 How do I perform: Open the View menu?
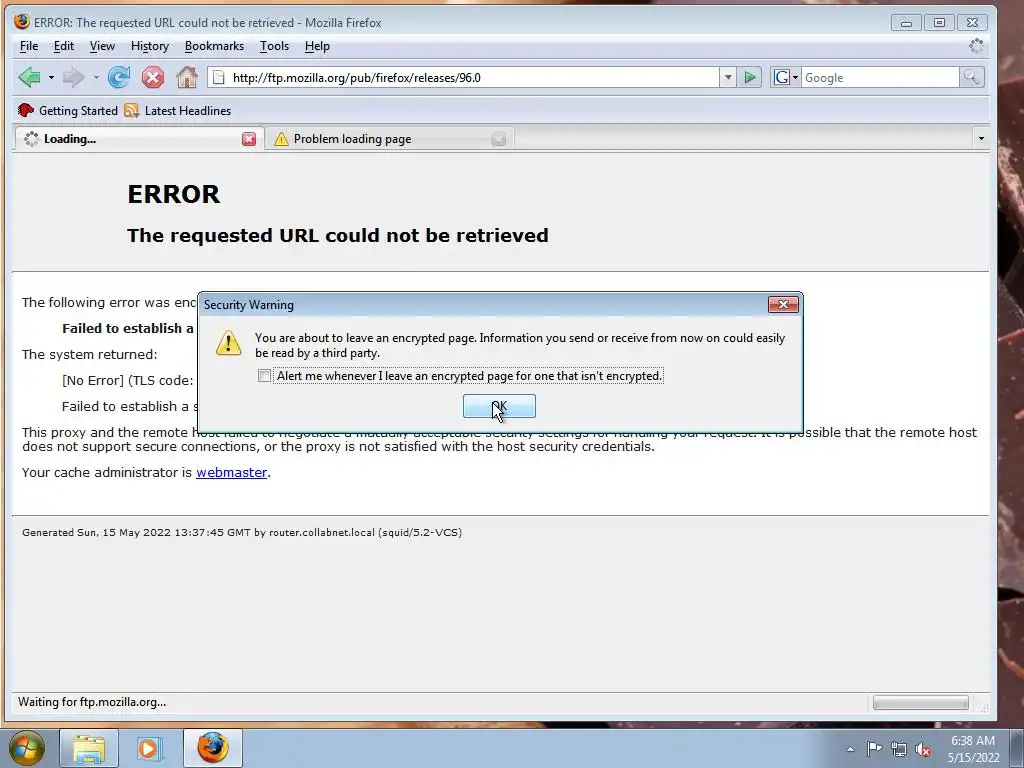tap(102, 46)
